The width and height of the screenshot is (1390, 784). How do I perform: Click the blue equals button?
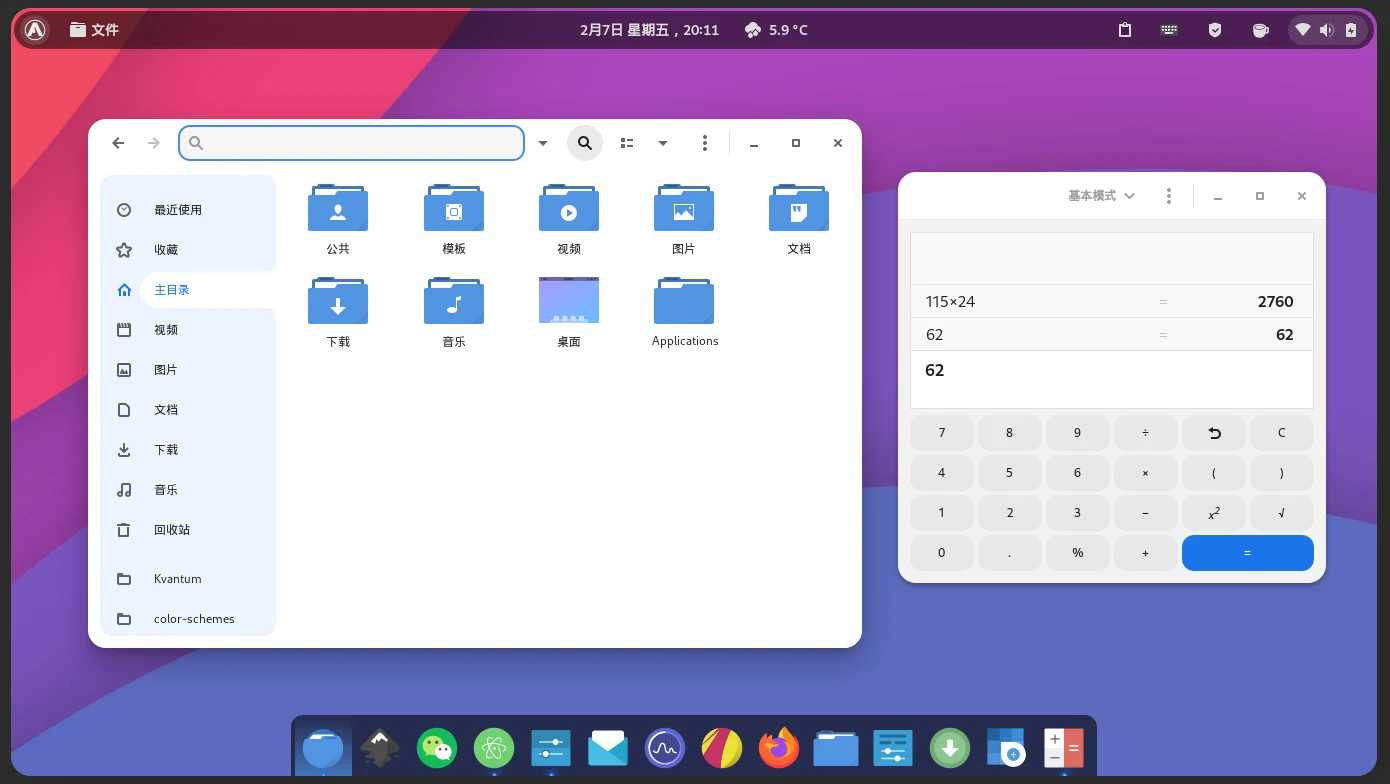pyautogui.click(x=1248, y=553)
